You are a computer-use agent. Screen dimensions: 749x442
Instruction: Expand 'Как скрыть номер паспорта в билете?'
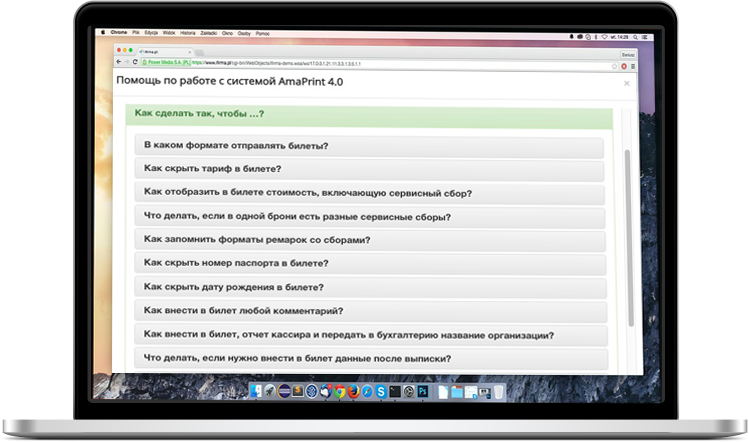pyautogui.click(x=370, y=263)
